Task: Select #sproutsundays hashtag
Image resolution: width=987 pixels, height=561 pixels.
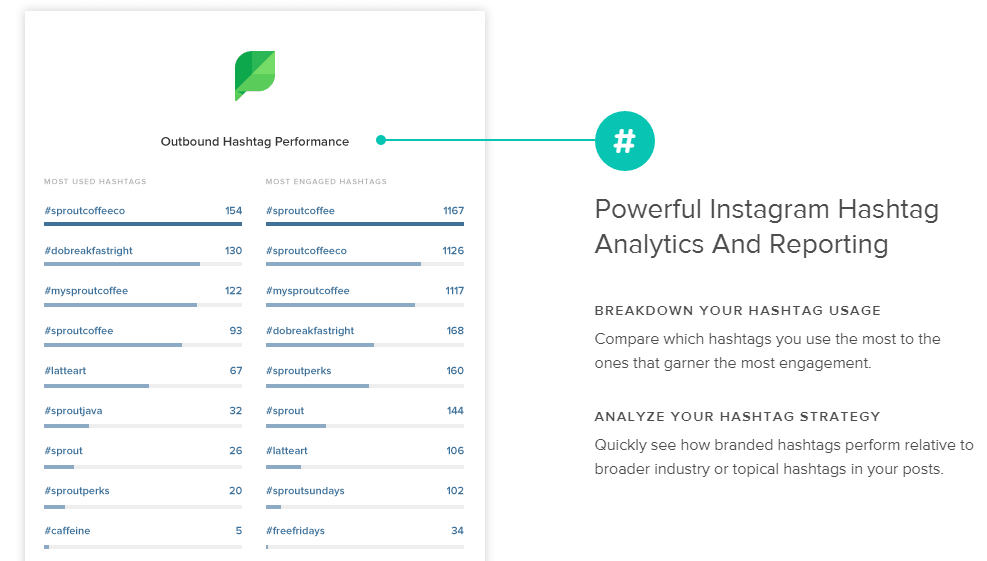Action: pyautogui.click(x=305, y=490)
